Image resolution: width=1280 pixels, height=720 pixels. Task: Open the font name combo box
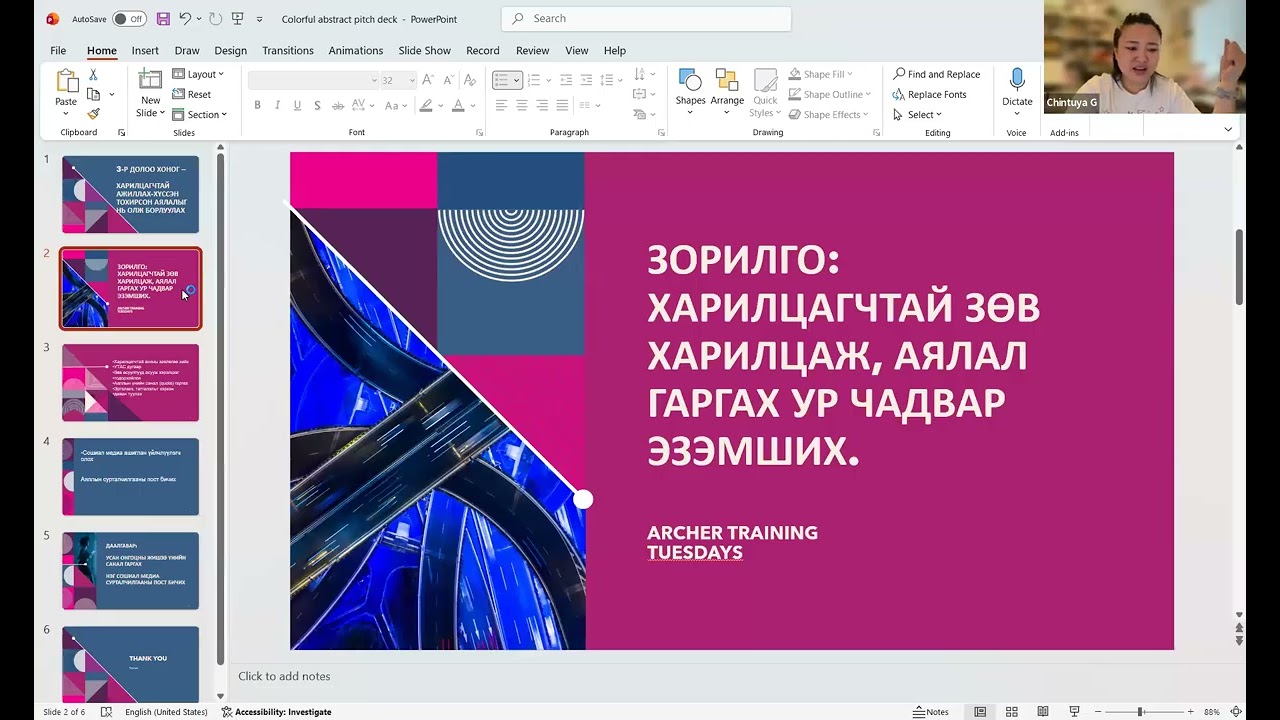coord(313,80)
